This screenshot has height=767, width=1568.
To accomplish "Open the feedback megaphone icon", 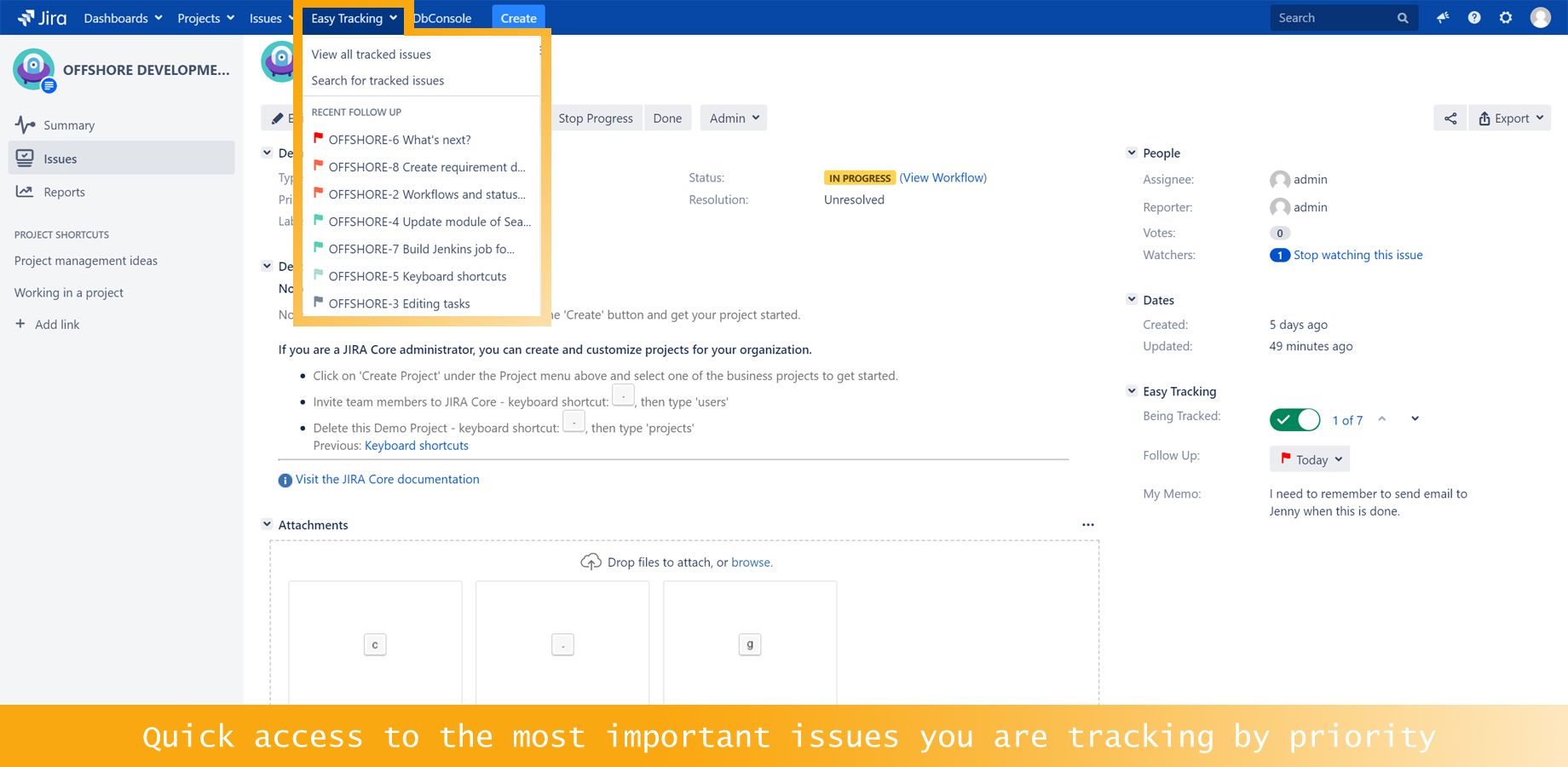I will (x=1443, y=18).
